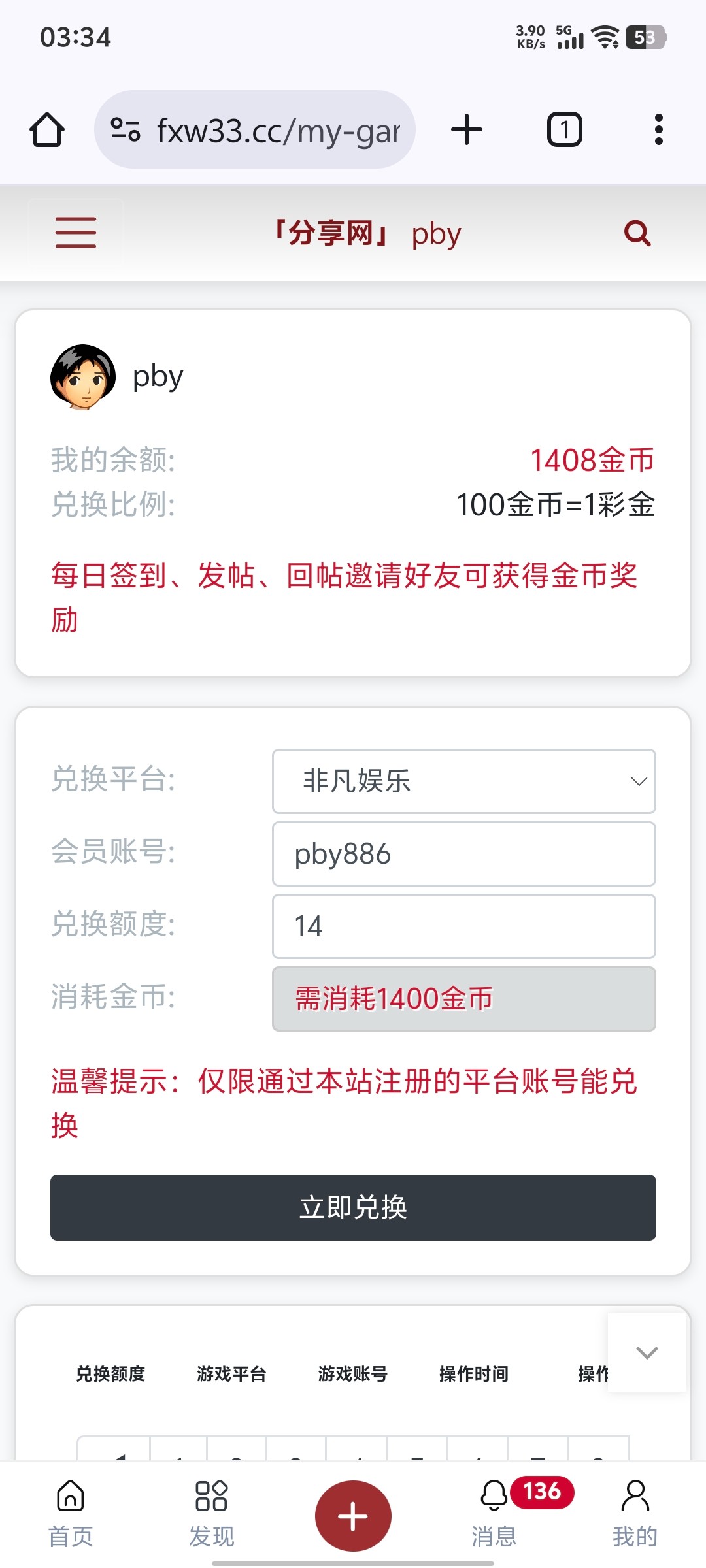Open the hamburger menu icon
This screenshot has height=1568, width=706.
[x=76, y=233]
